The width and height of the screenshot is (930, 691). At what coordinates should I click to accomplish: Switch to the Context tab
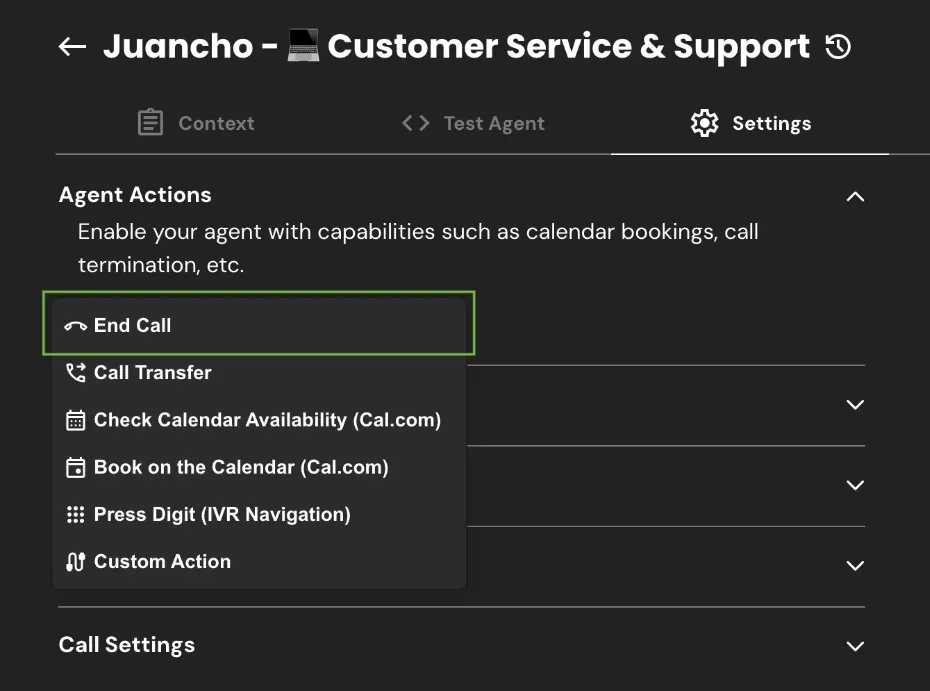click(196, 123)
